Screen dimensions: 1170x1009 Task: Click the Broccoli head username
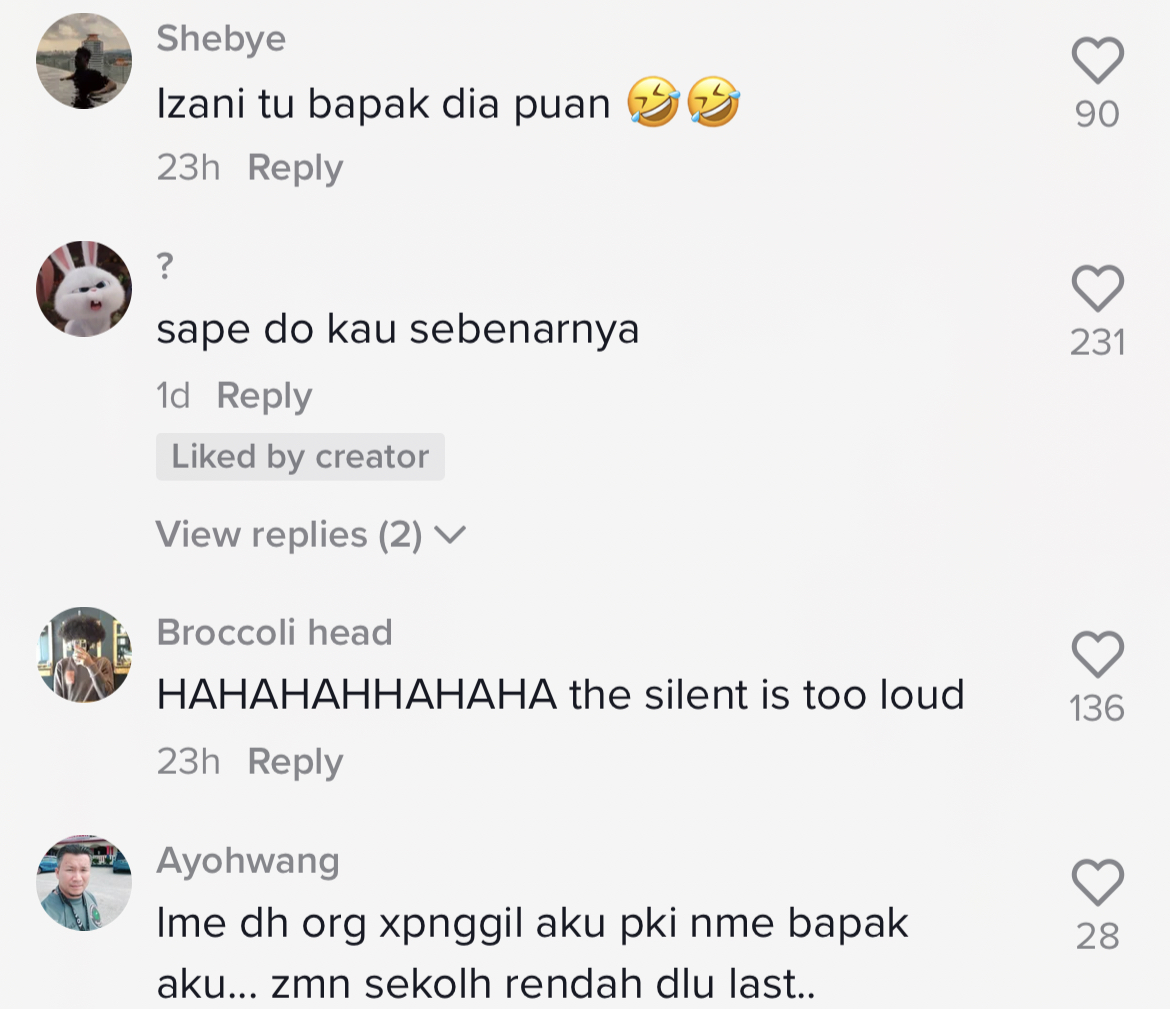[274, 633]
